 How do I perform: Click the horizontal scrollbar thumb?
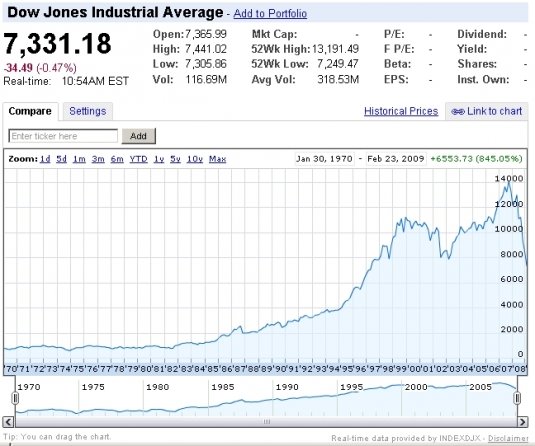[x=266, y=422]
